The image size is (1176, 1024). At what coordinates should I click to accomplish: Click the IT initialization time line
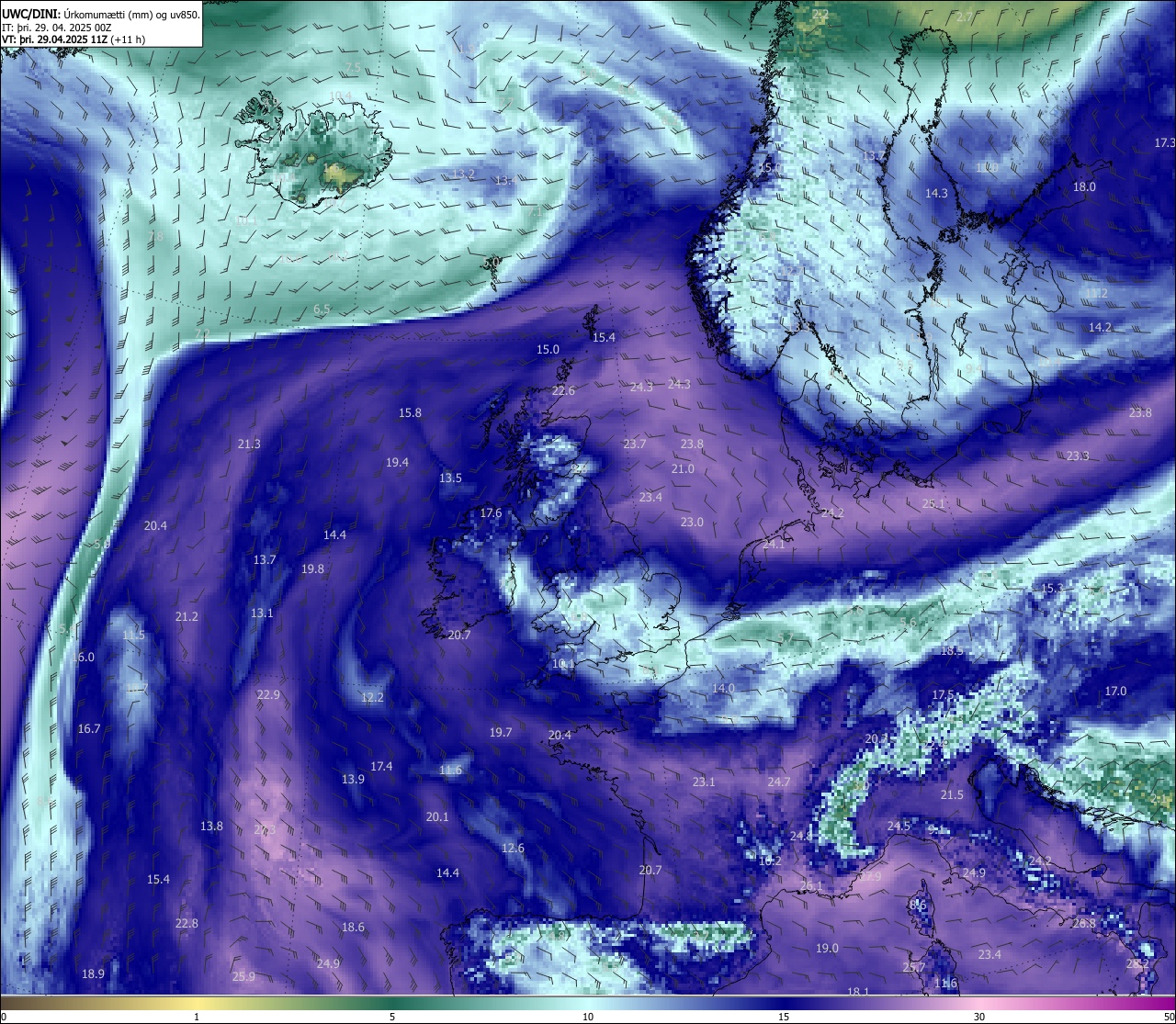click(57, 27)
